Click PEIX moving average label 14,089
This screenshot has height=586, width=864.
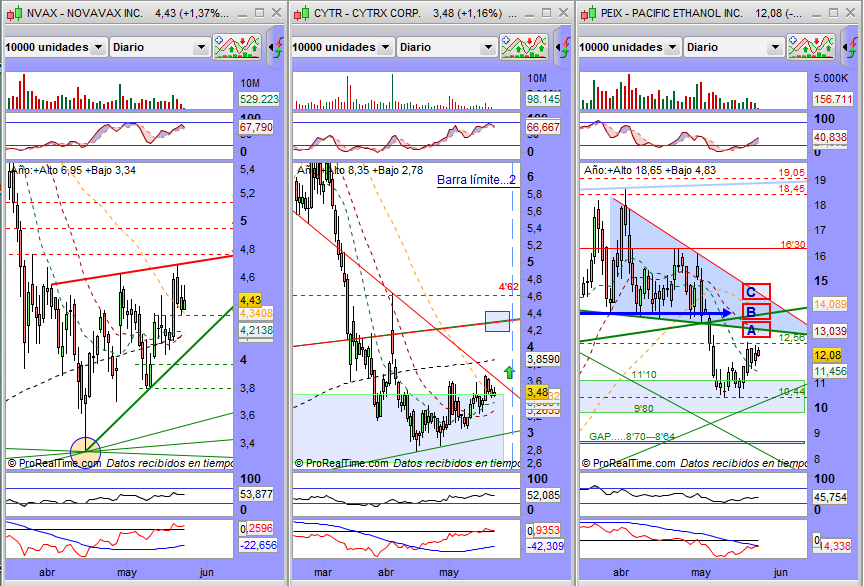(830, 304)
